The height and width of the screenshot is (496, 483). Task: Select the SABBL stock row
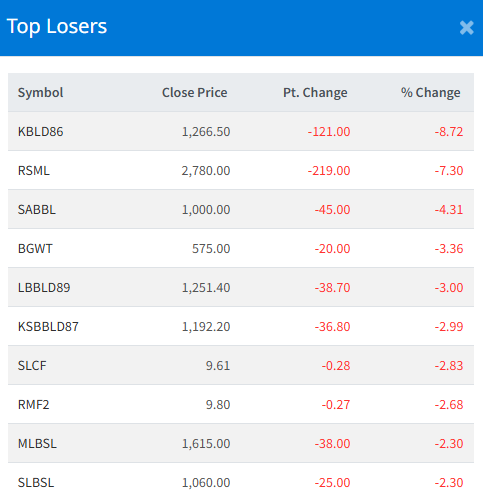[x=241, y=209]
